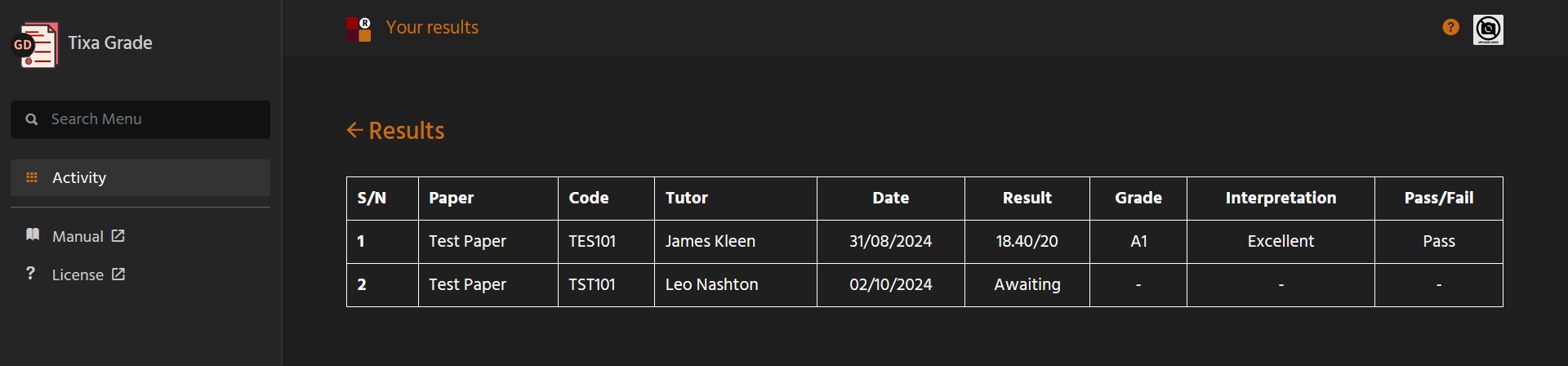
Task: Click the back arrow beside Results
Action: click(x=354, y=130)
